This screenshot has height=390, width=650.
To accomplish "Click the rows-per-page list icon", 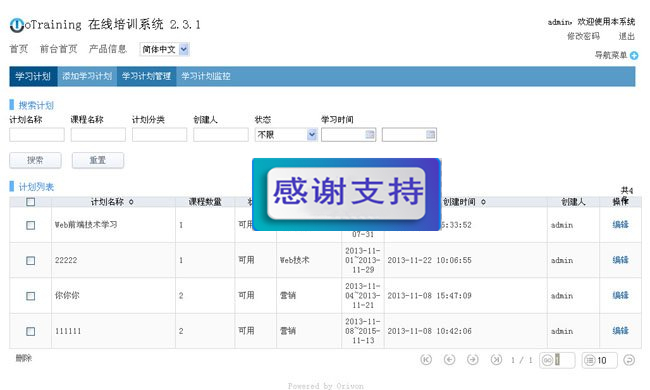I will (589, 360).
